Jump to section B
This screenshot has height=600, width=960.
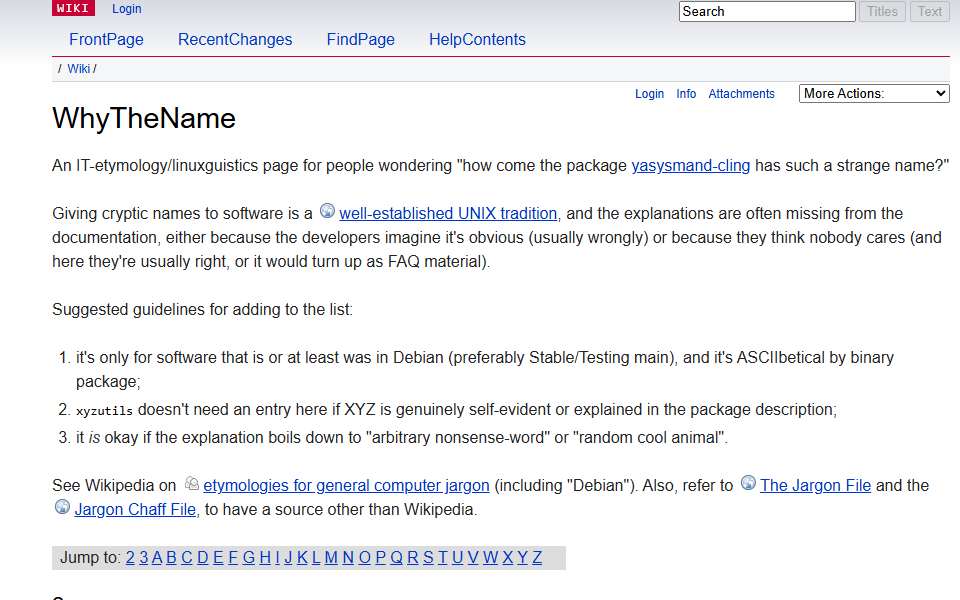pos(171,558)
